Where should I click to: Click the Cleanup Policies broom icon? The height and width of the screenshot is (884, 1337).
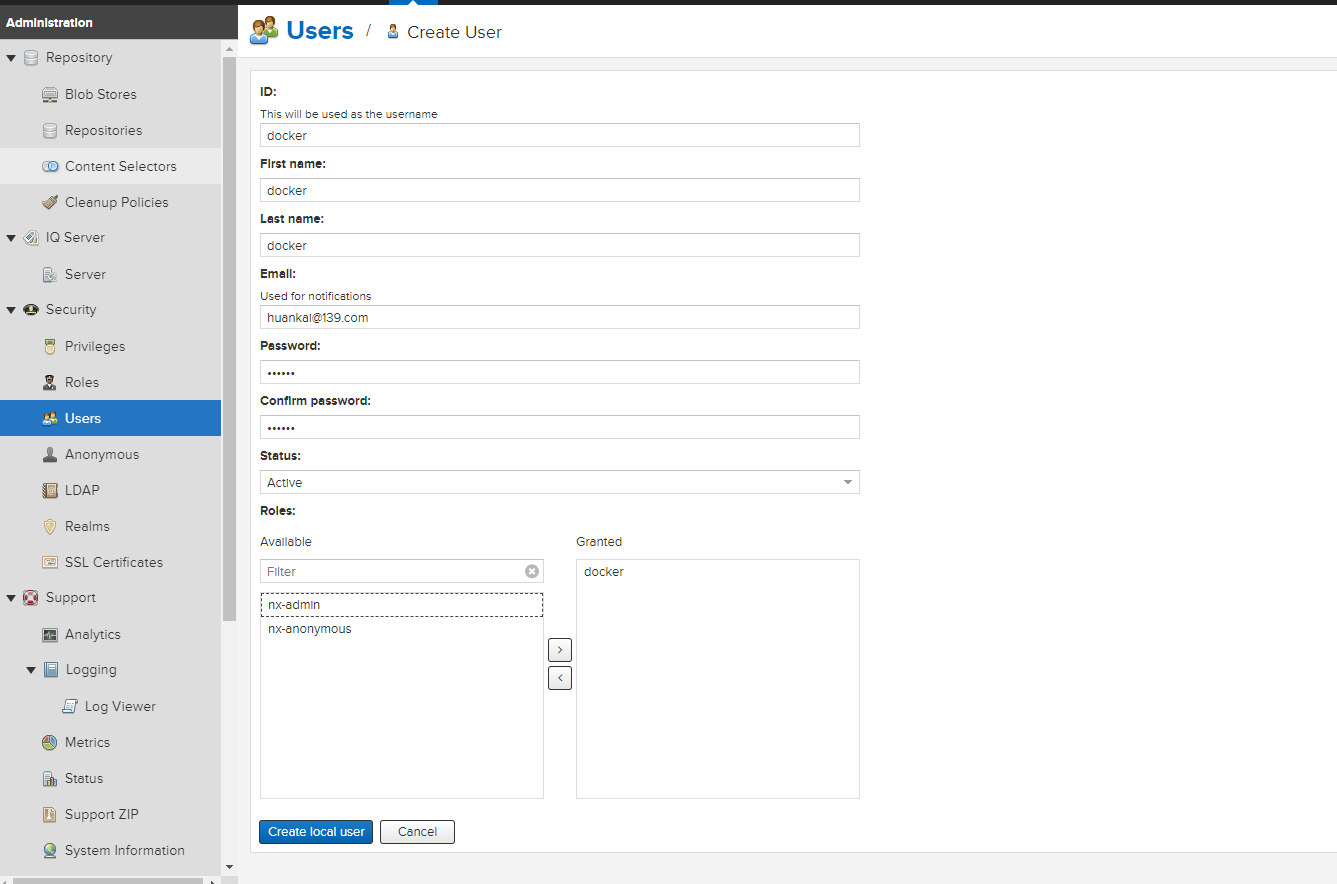coord(50,202)
